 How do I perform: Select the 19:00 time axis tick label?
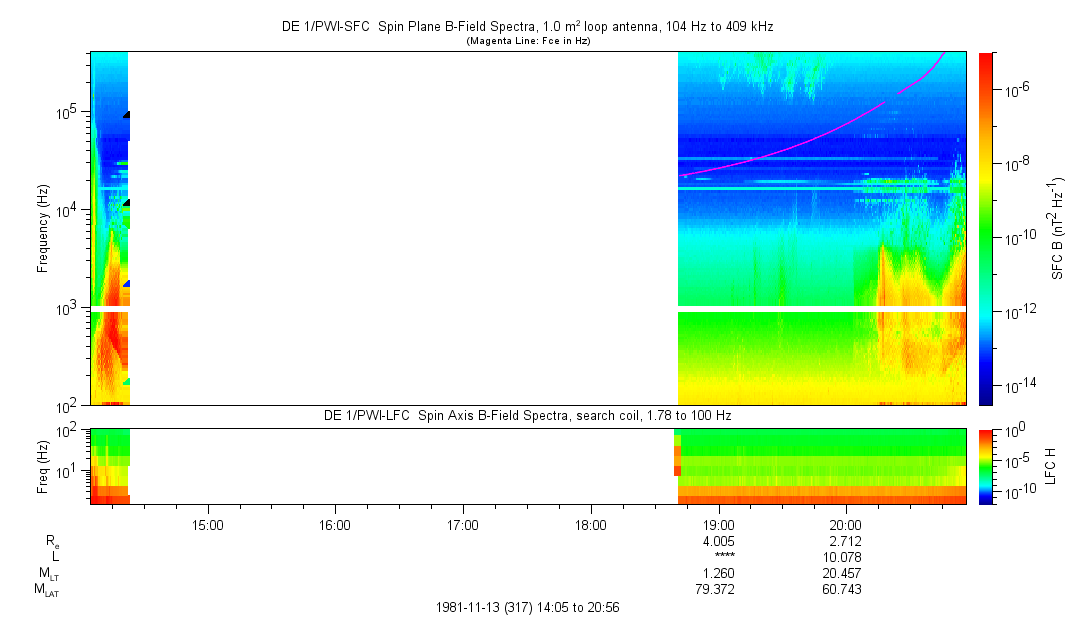pos(719,523)
